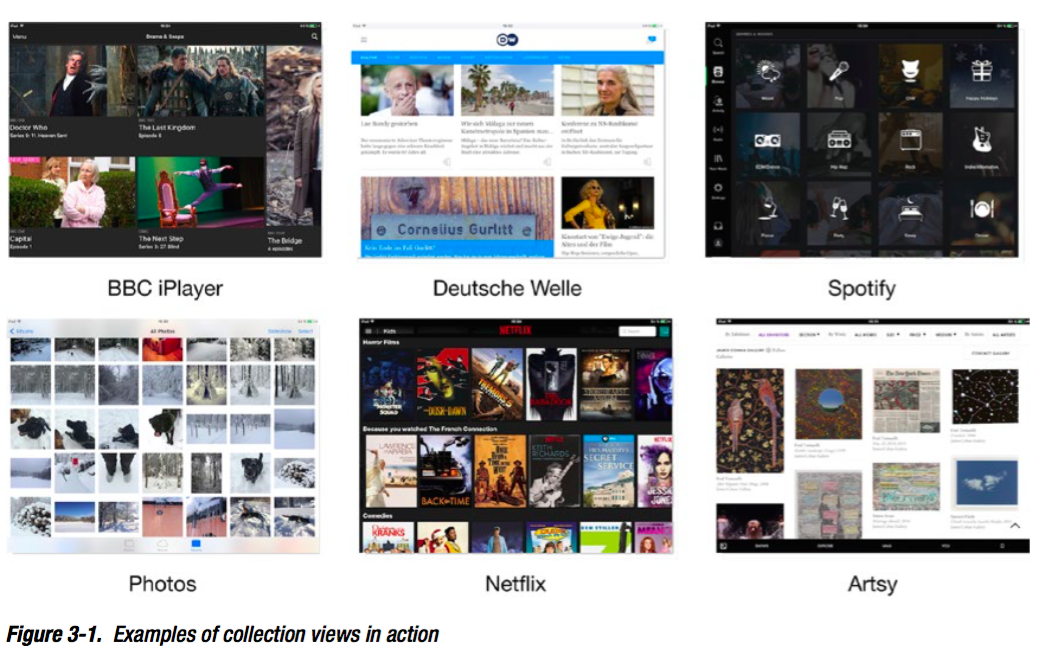
Task: Tap the audio icon under Luc Bondy article
Action: click(447, 162)
